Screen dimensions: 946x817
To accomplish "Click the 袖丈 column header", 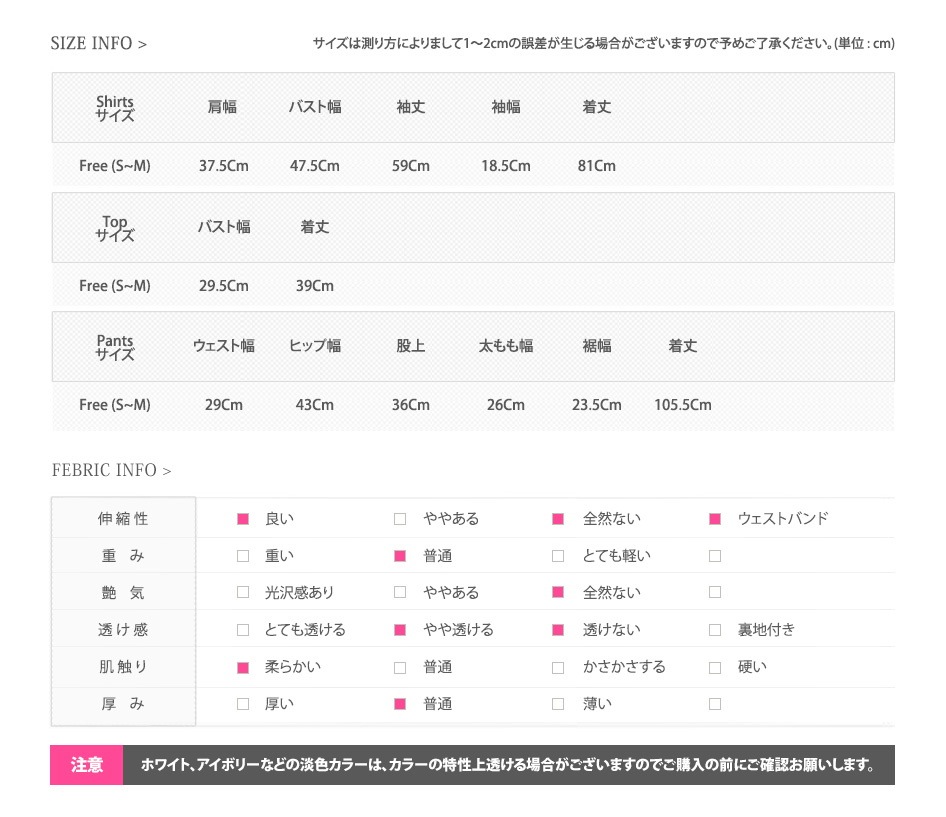I will (411, 107).
